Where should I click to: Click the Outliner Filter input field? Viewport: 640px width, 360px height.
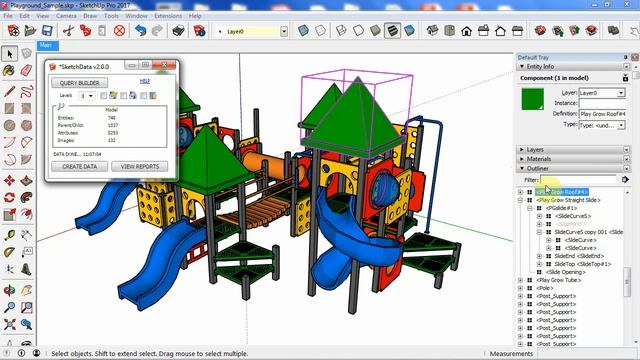coord(579,180)
